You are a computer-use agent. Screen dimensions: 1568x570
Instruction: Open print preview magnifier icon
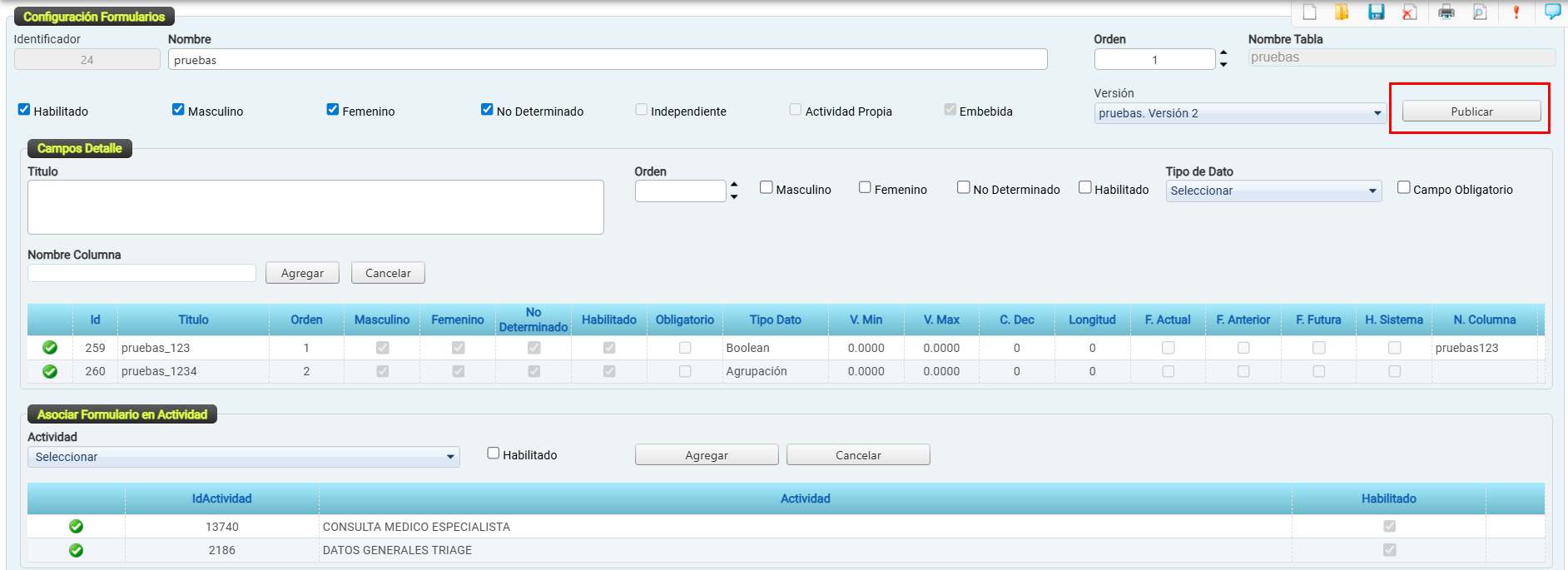(1480, 12)
